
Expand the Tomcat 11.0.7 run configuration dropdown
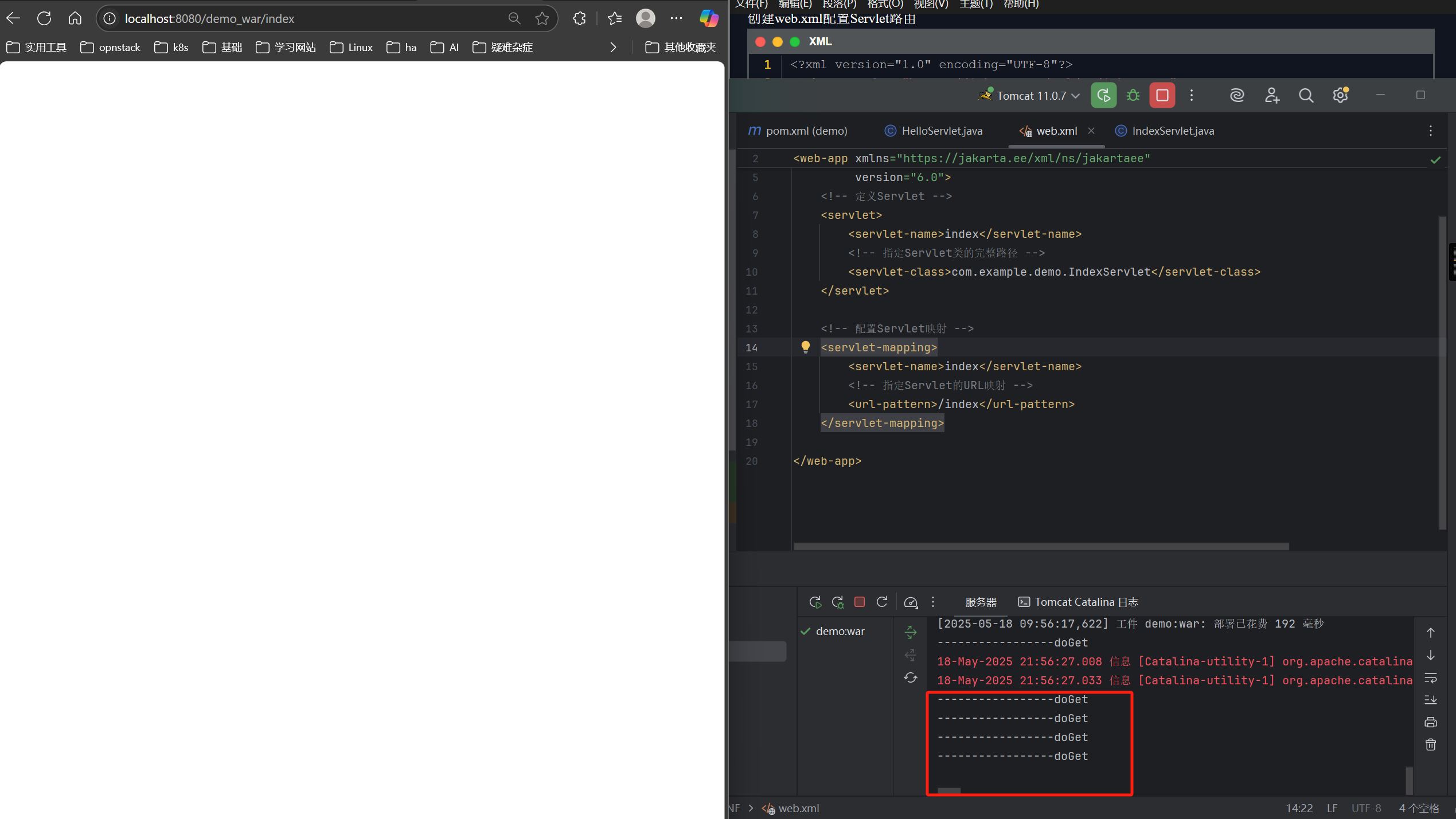click(1030, 96)
